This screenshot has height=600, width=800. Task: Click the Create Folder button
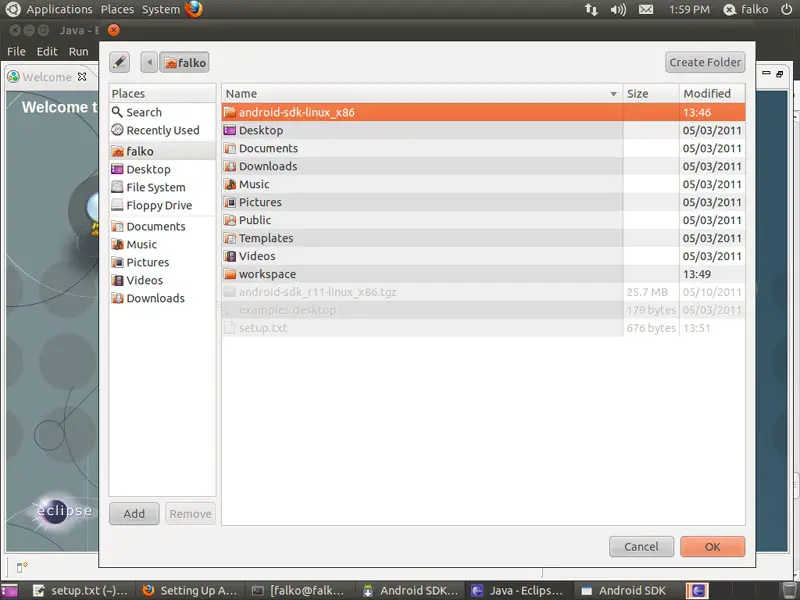tap(705, 62)
